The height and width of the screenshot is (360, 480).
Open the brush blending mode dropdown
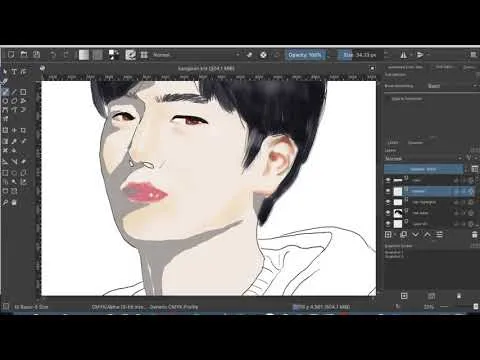[196, 55]
